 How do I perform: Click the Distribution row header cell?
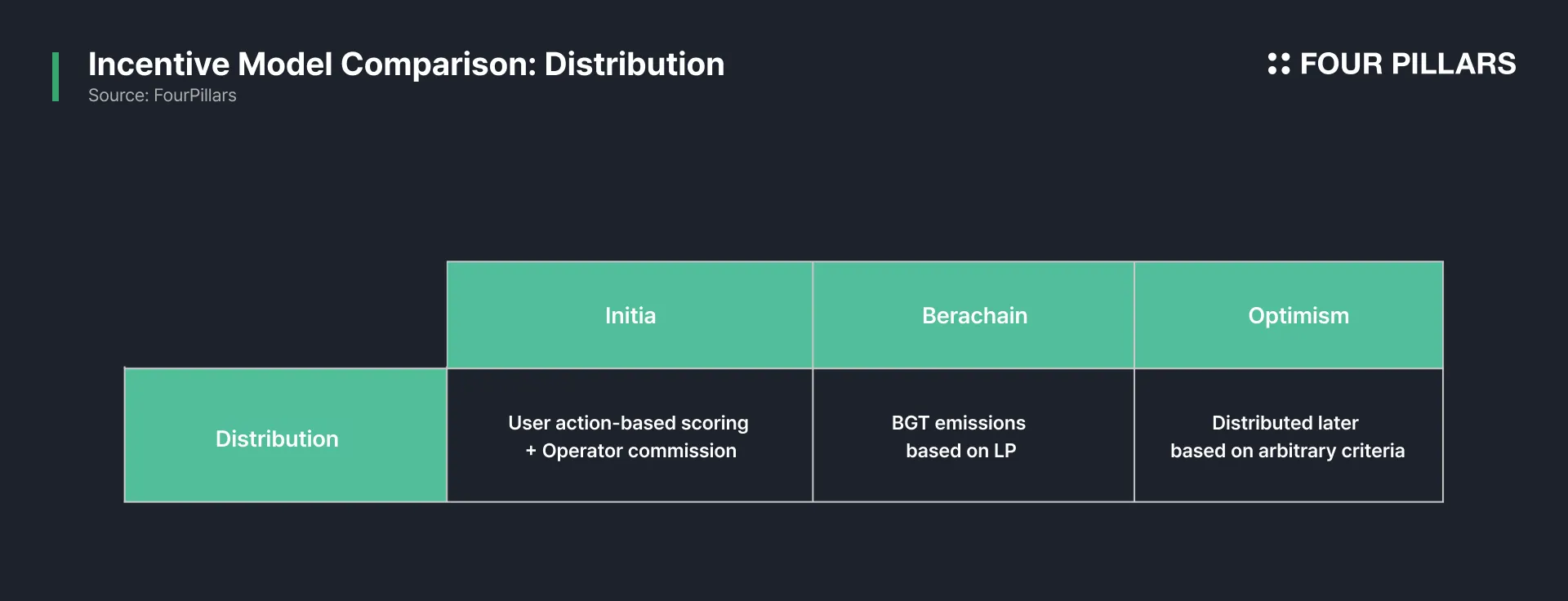(285, 435)
